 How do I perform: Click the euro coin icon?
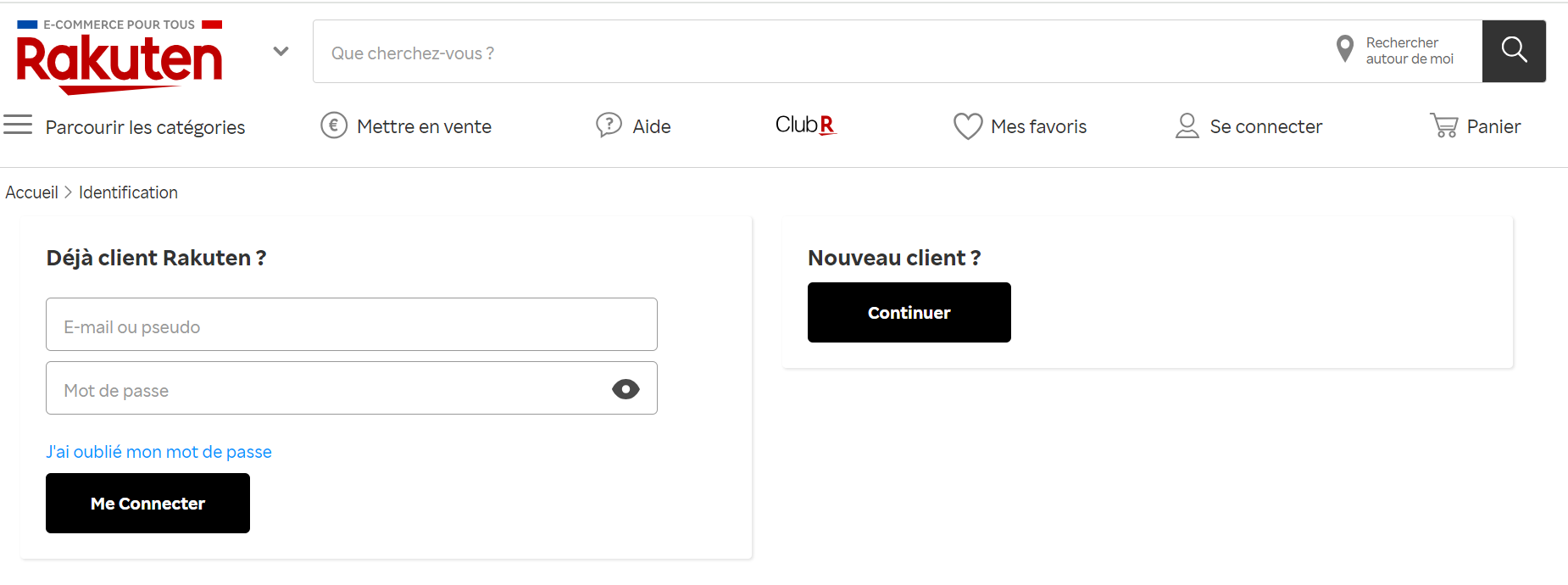click(x=334, y=125)
